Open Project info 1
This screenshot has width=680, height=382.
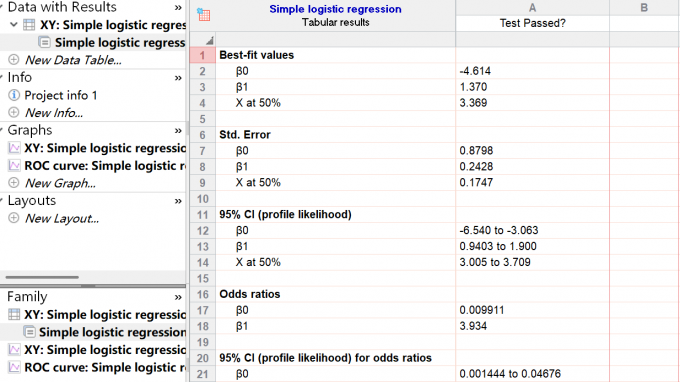(x=60, y=95)
